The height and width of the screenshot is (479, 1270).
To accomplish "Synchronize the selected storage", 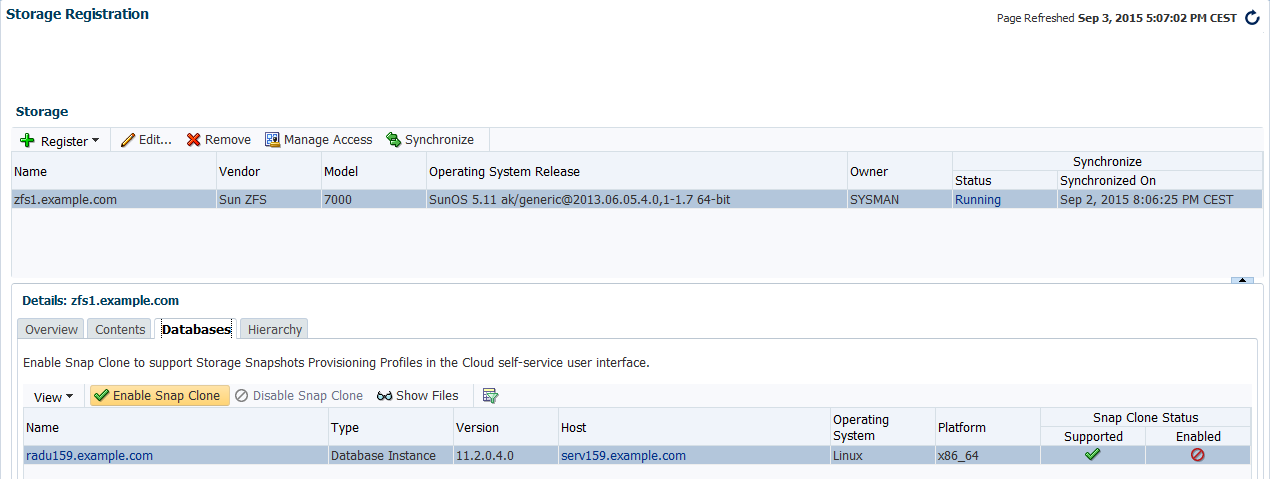I will (x=430, y=140).
